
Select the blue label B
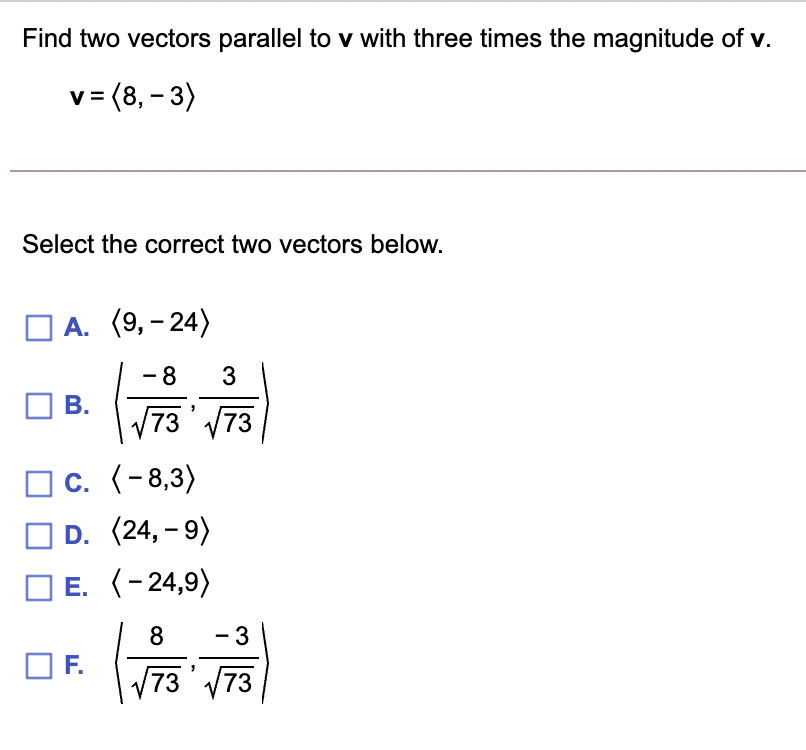75,404
